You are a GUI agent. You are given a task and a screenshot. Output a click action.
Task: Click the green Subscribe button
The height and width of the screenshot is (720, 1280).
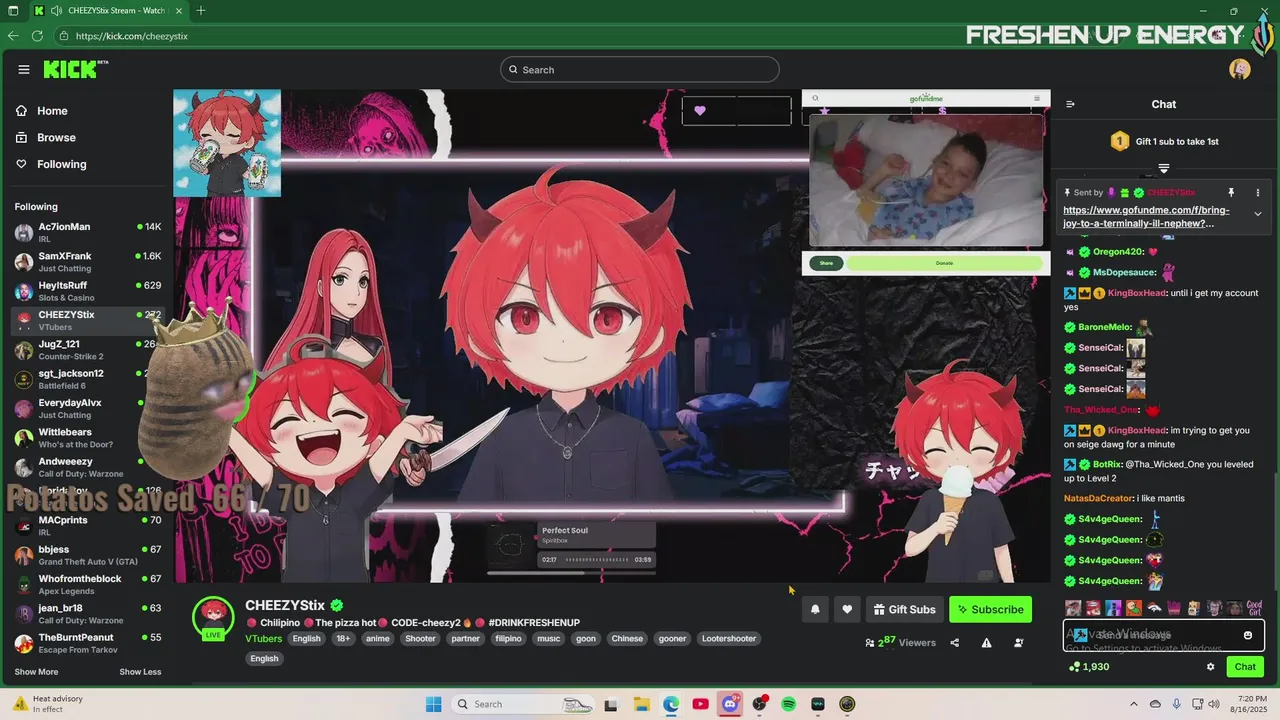click(x=990, y=609)
